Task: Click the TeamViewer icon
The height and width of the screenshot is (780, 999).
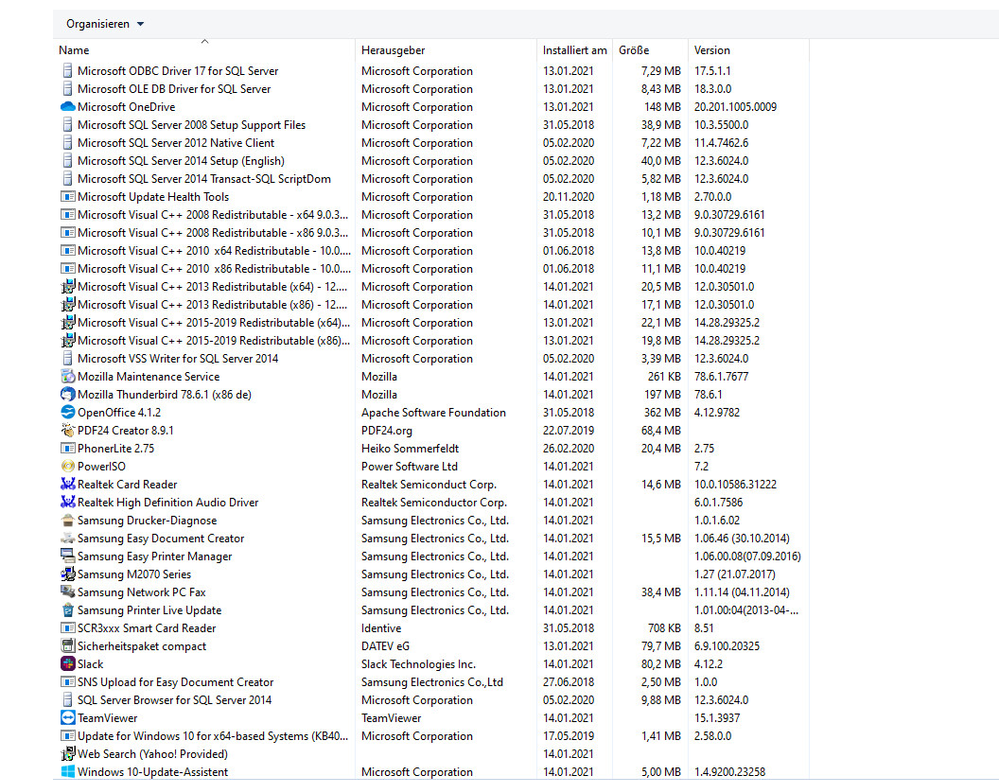Action: 68,718
